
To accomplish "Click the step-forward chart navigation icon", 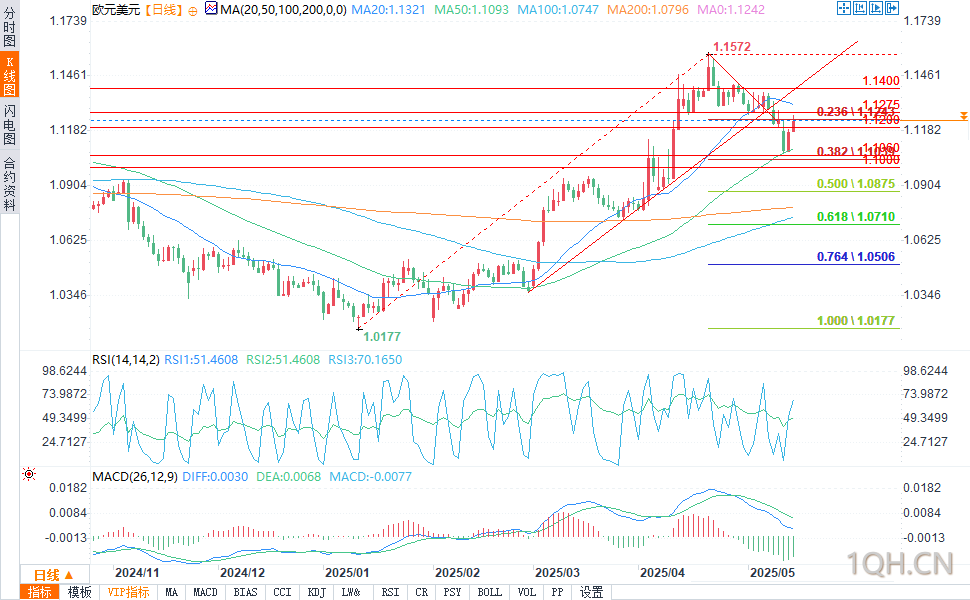I will pyautogui.click(x=875, y=8).
